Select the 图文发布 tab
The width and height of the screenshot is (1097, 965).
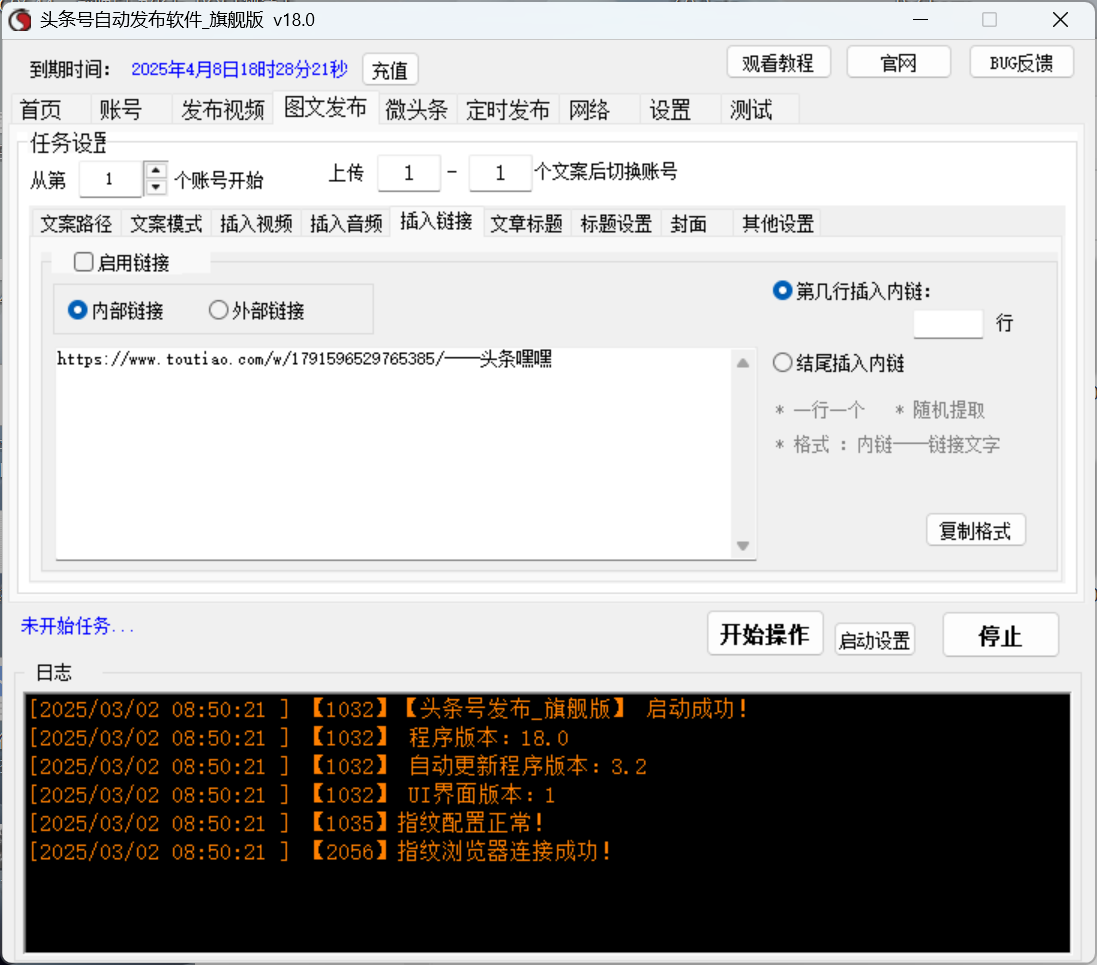(x=325, y=108)
